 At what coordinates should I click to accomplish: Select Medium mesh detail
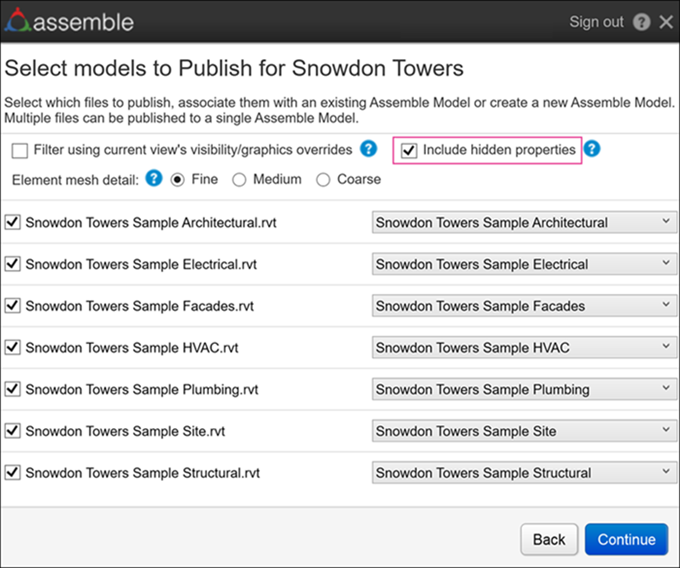pyautogui.click(x=240, y=180)
